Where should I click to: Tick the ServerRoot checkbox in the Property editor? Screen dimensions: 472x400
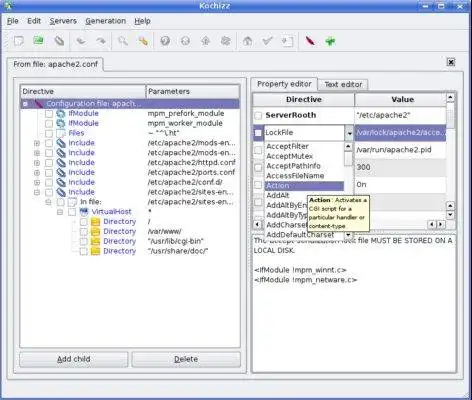(x=258, y=116)
